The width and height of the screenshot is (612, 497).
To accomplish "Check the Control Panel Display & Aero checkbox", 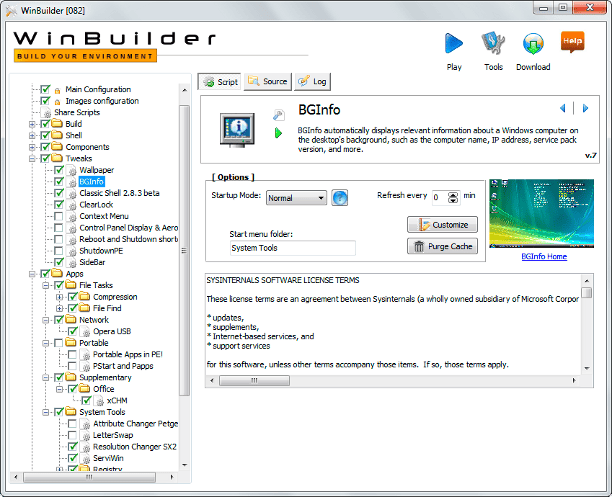I will tap(59, 228).
